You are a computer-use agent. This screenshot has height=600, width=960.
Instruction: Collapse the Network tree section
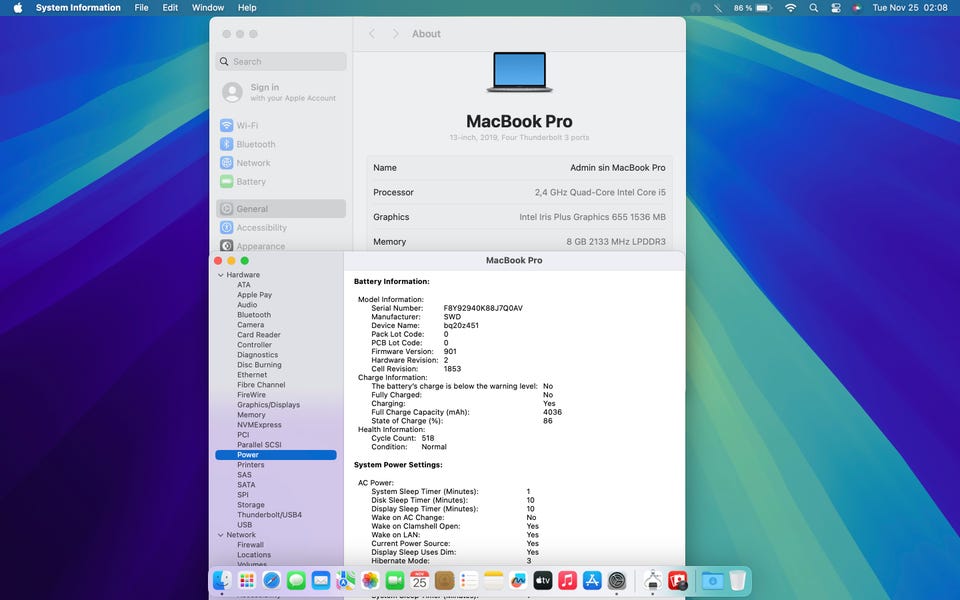point(221,534)
